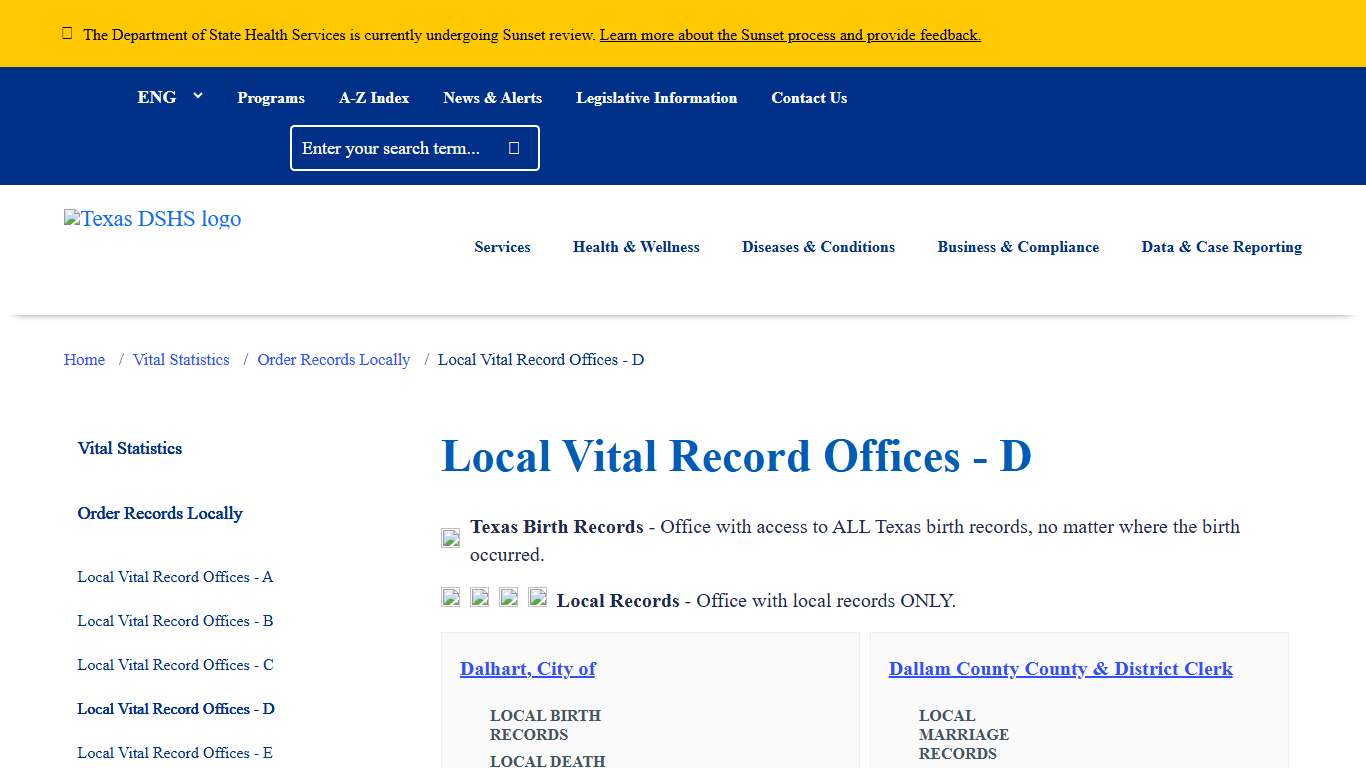
Task: Select the A-Z Index menu item
Action: pyautogui.click(x=374, y=97)
